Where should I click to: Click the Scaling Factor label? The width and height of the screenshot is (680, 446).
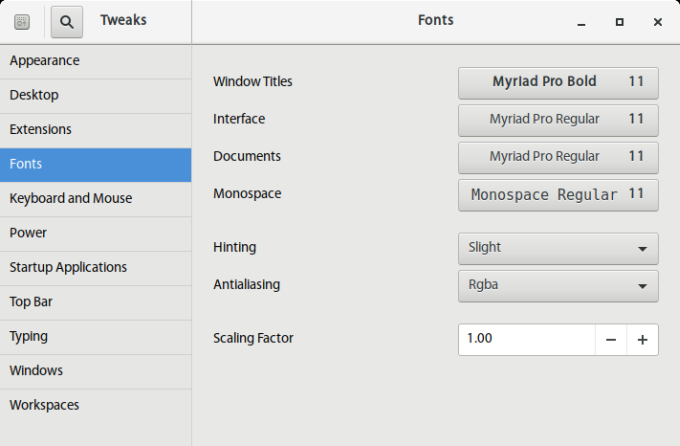pyautogui.click(x=253, y=338)
